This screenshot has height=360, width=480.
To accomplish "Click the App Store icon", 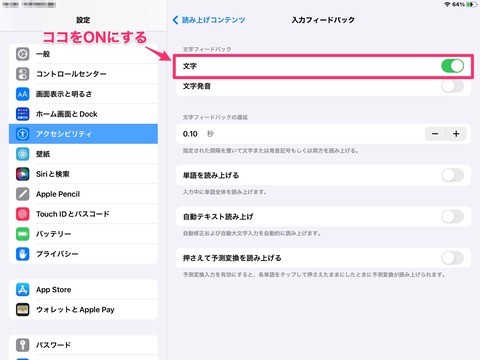I will tap(23, 290).
